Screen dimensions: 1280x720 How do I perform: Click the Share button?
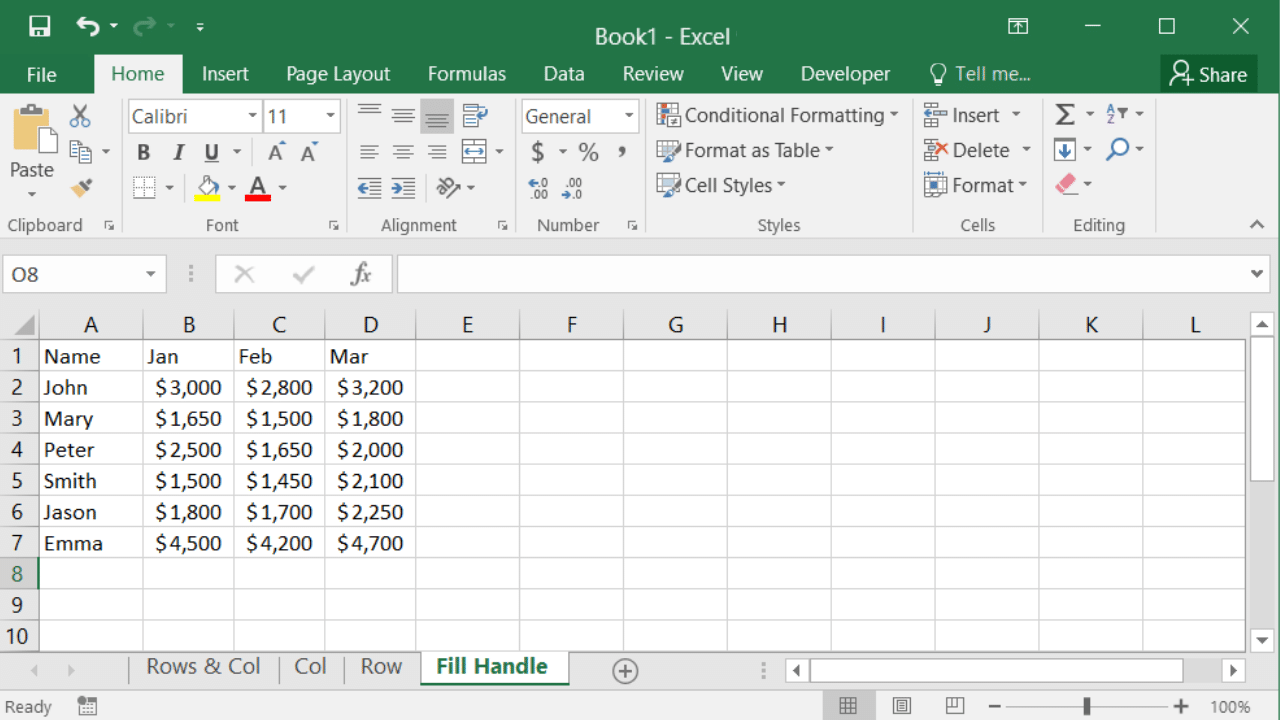point(1208,74)
